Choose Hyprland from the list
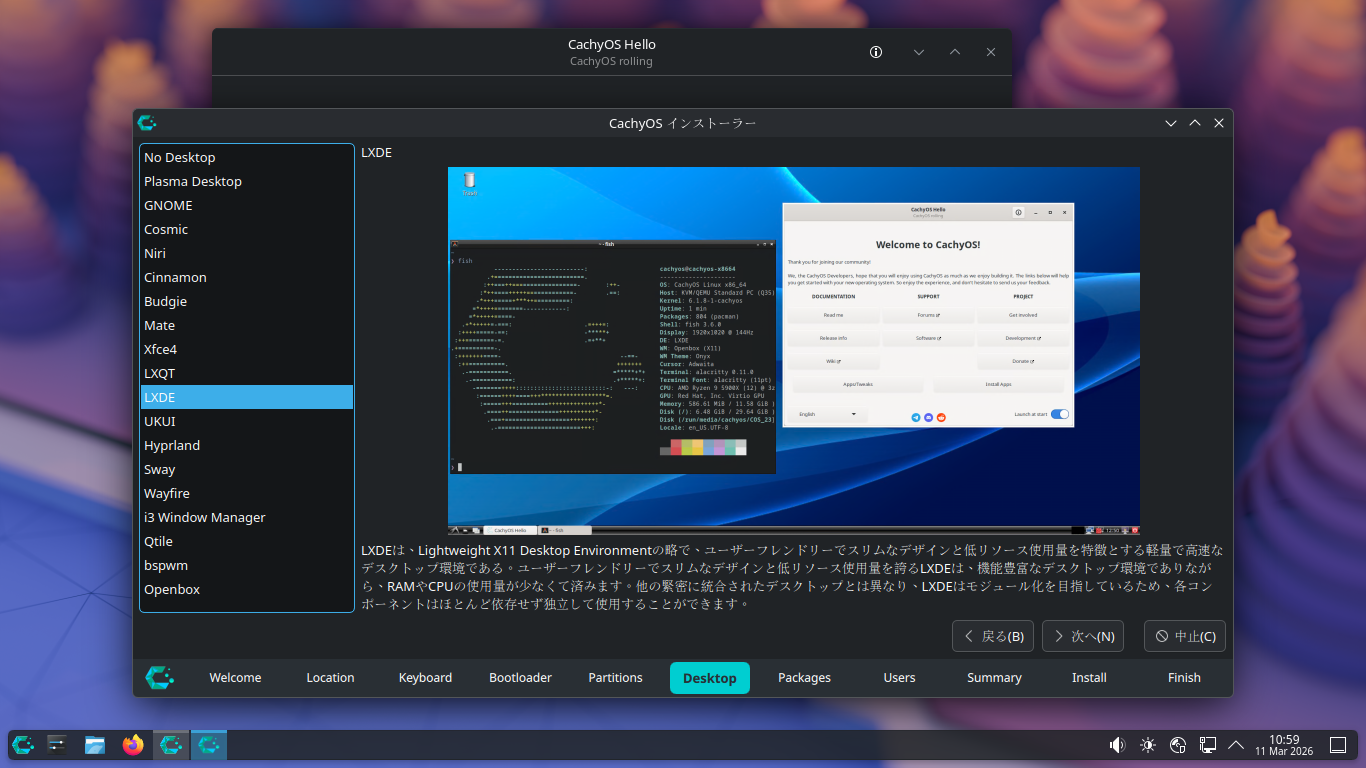The height and width of the screenshot is (768, 1366). 246,445
